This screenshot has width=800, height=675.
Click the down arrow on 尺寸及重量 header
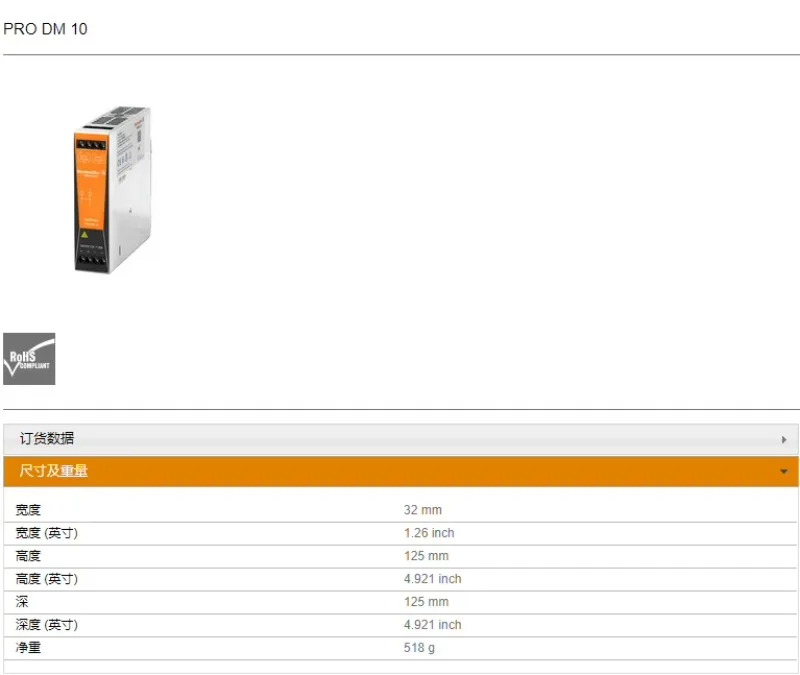point(784,472)
